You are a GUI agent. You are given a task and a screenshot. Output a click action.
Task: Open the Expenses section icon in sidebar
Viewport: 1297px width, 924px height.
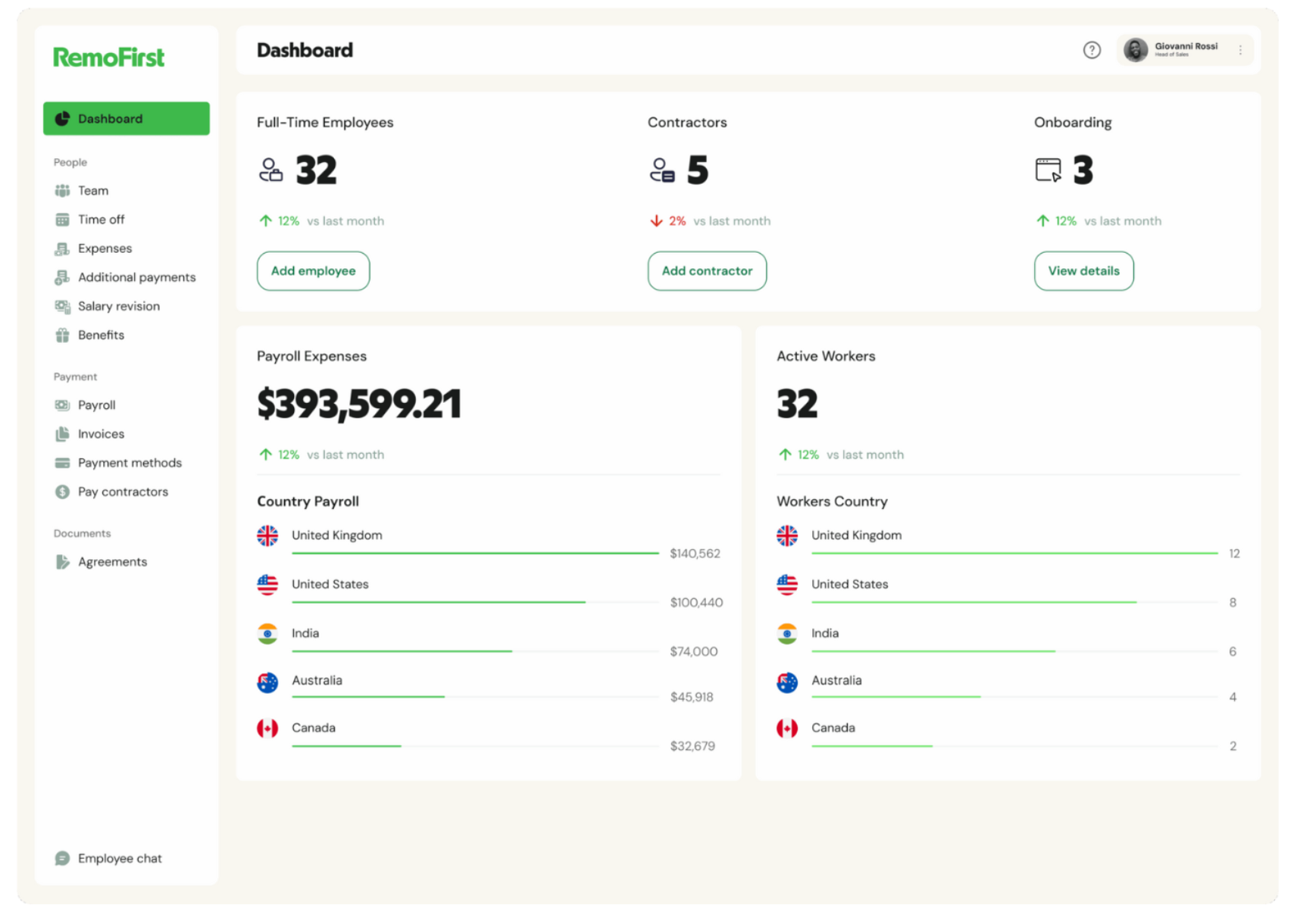(x=62, y=248)
